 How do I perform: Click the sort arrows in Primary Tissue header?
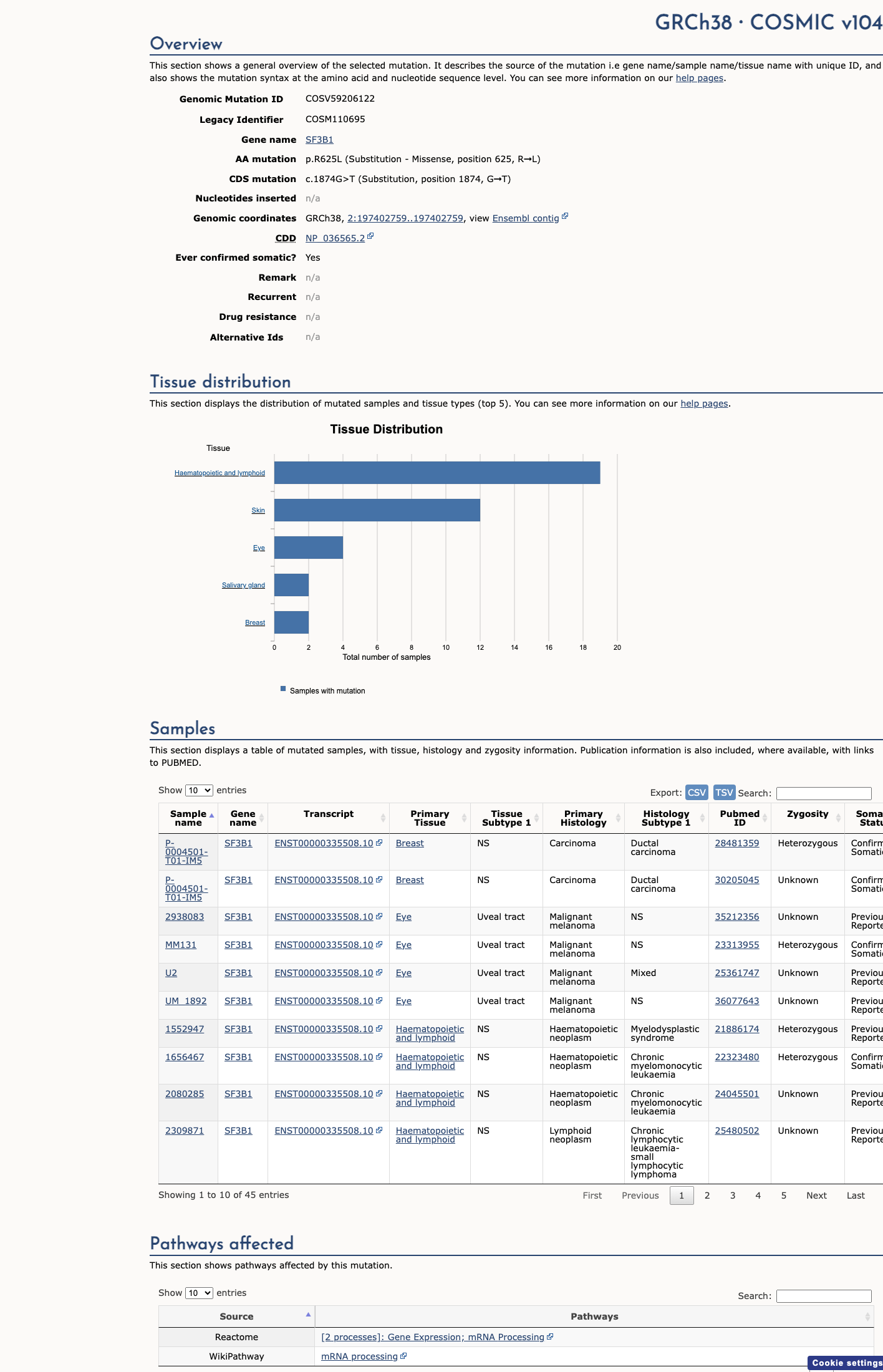click(464, 818)
